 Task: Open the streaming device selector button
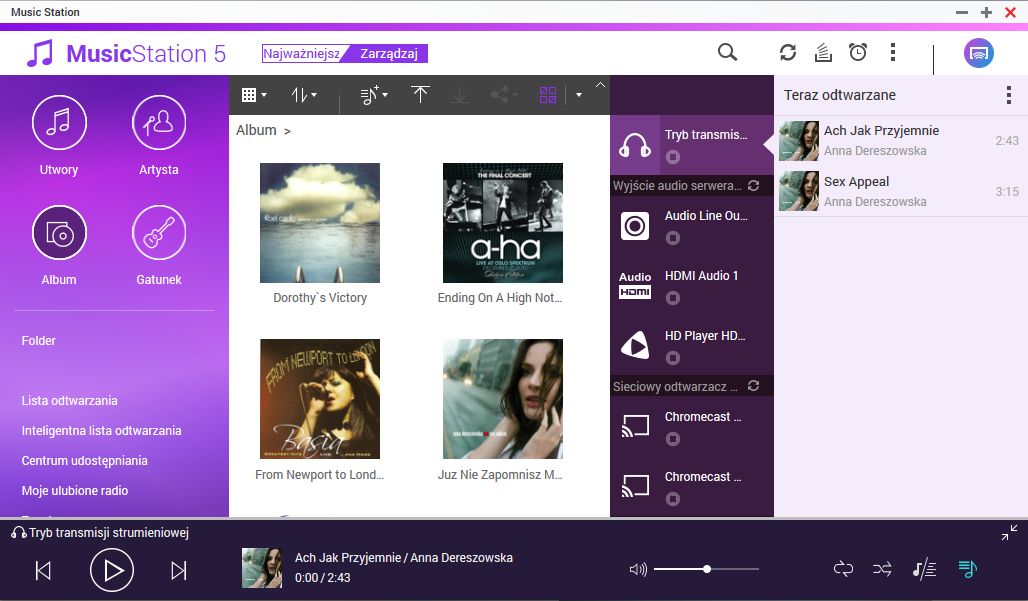pyautogui.click(x=978, y=53)
